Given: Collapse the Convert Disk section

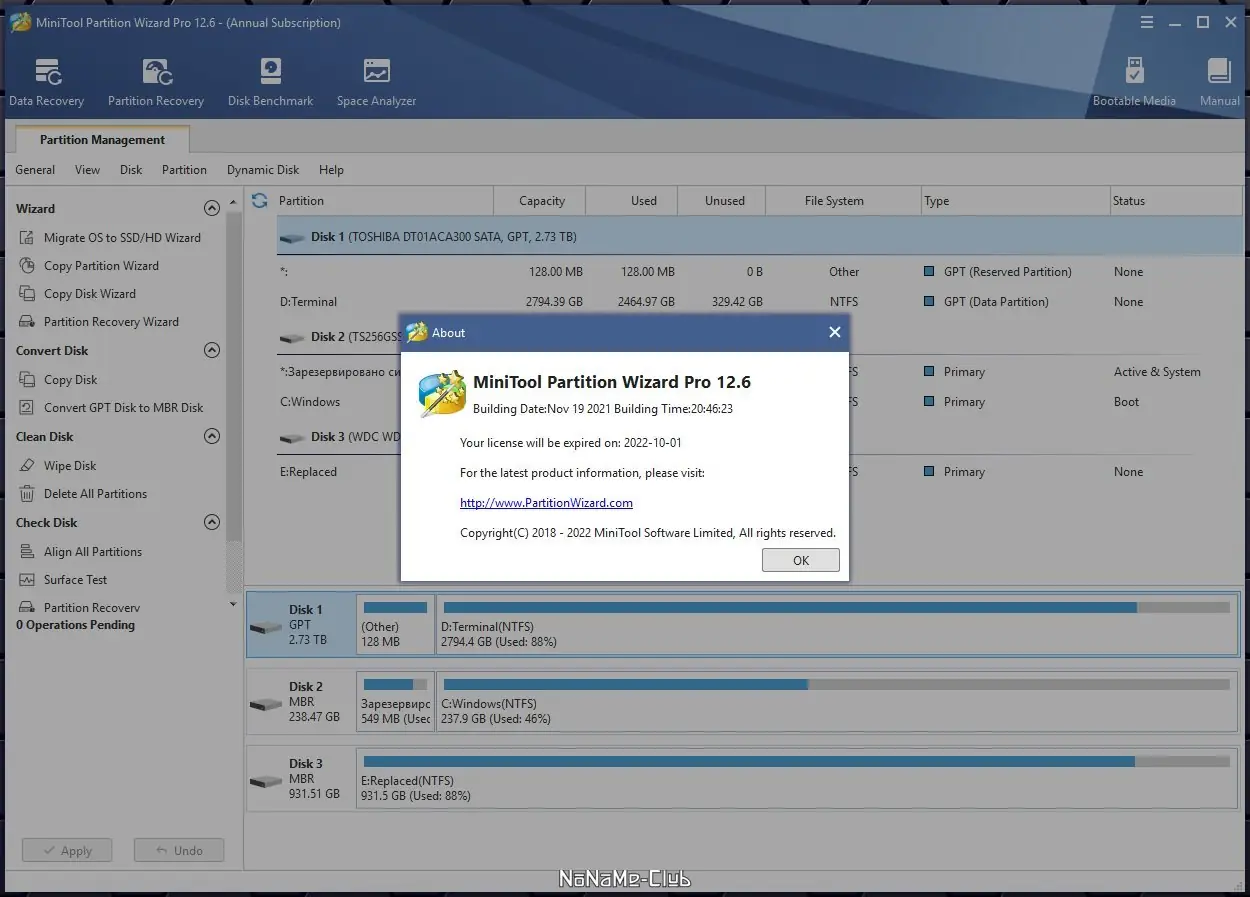Looking at the screenshot, I should point(211,351).
